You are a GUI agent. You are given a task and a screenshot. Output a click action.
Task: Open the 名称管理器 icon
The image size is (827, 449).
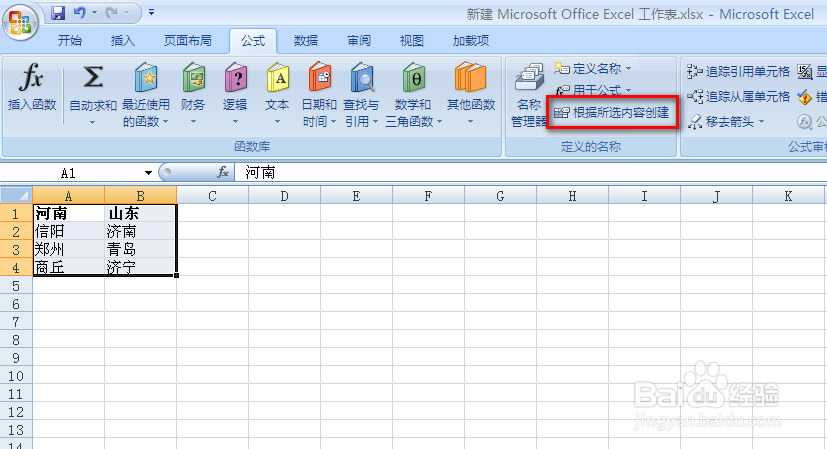click(529, 77)
